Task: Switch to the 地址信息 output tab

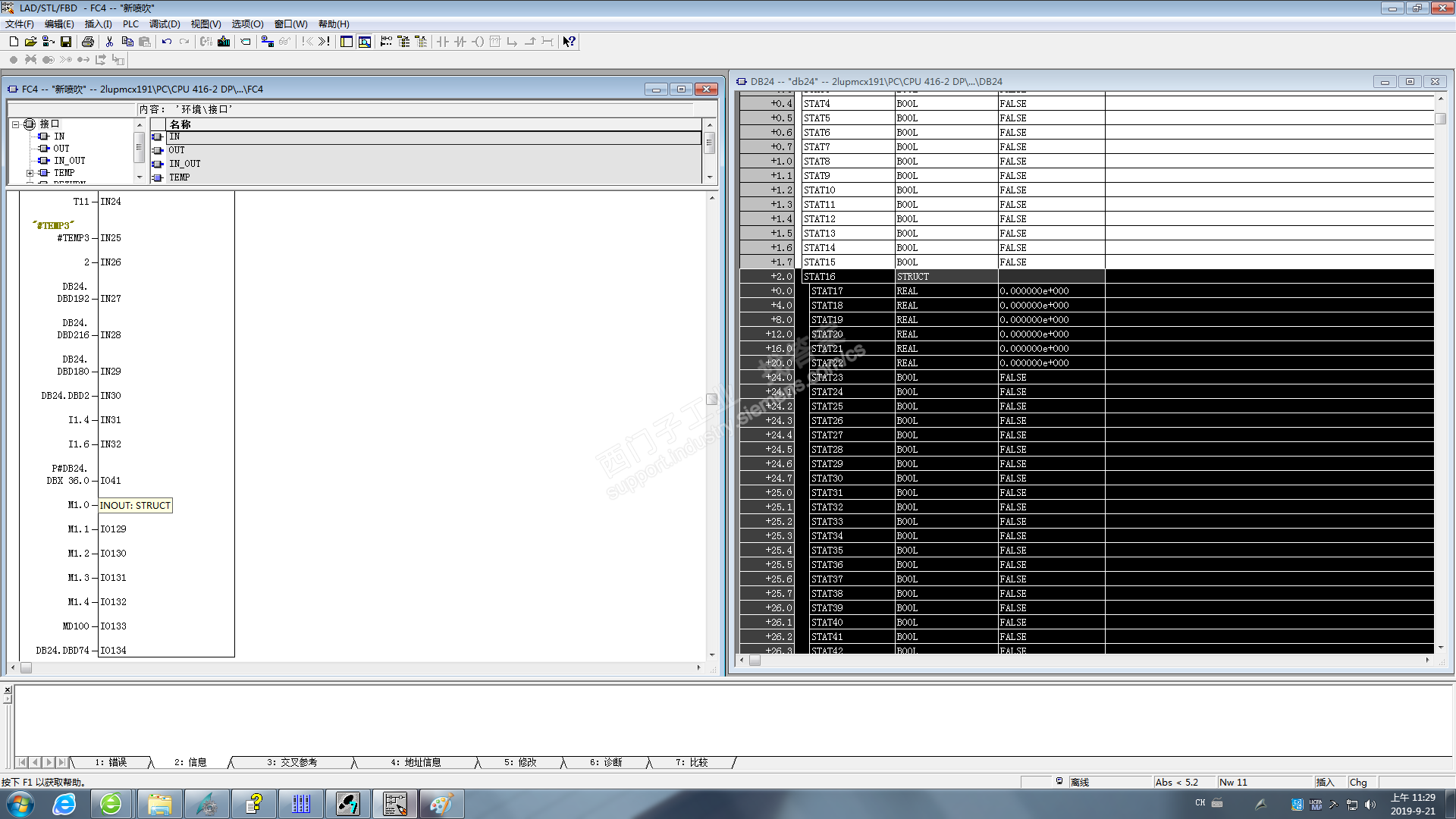Action: point(416,762)
